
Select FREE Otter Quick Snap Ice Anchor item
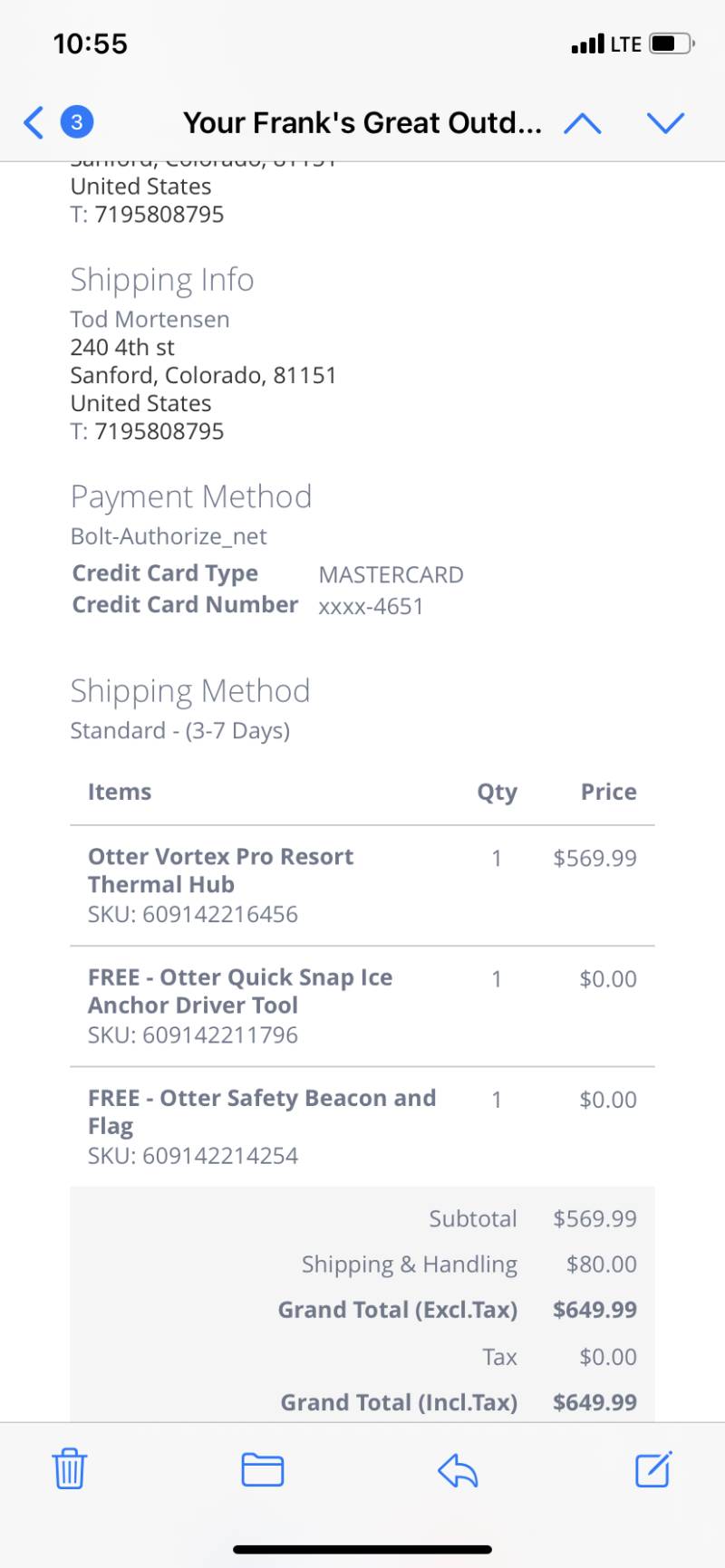(240, 991)
